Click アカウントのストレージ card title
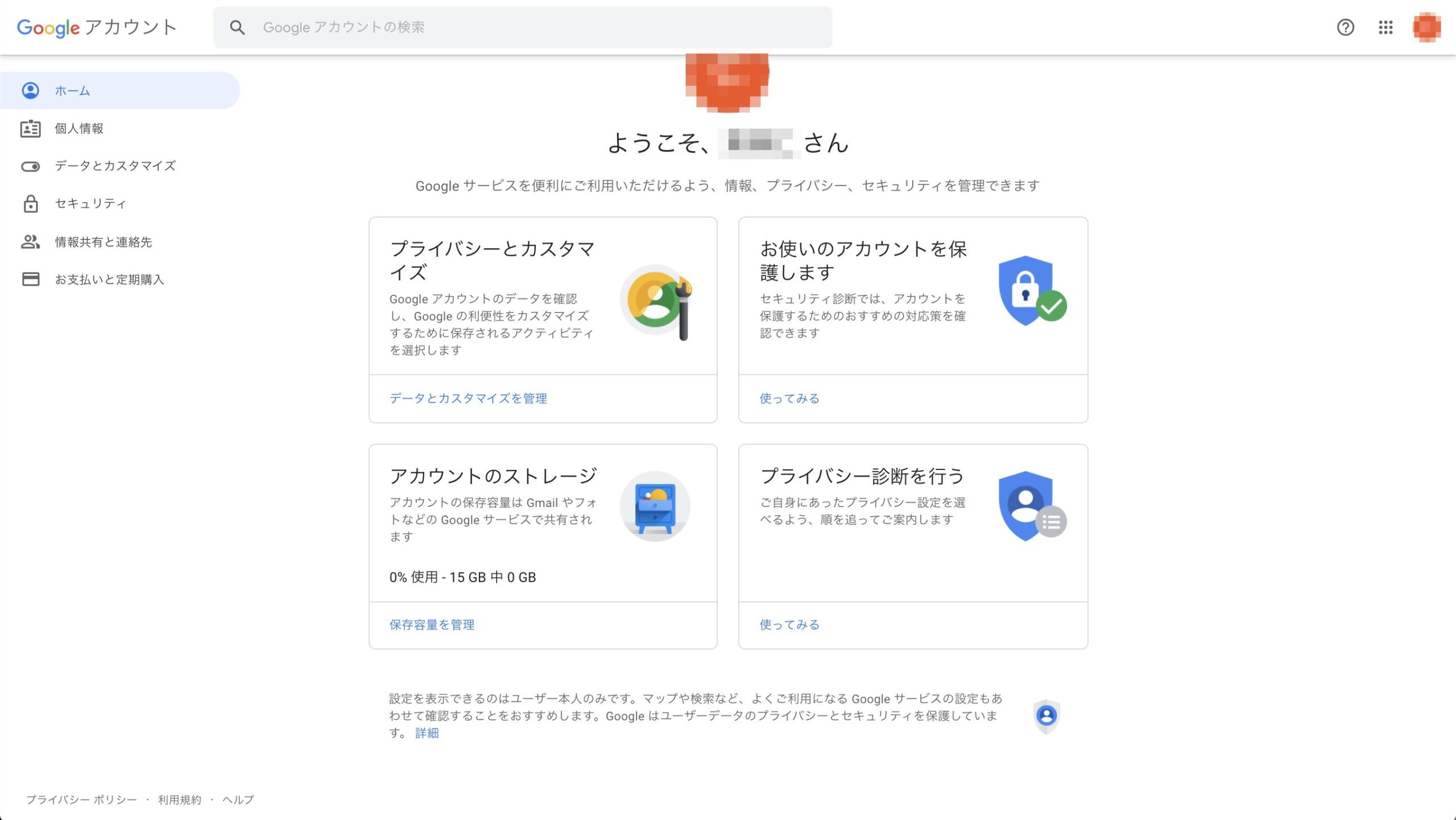Screen dimensions: 1456x820 click(493, 476)
